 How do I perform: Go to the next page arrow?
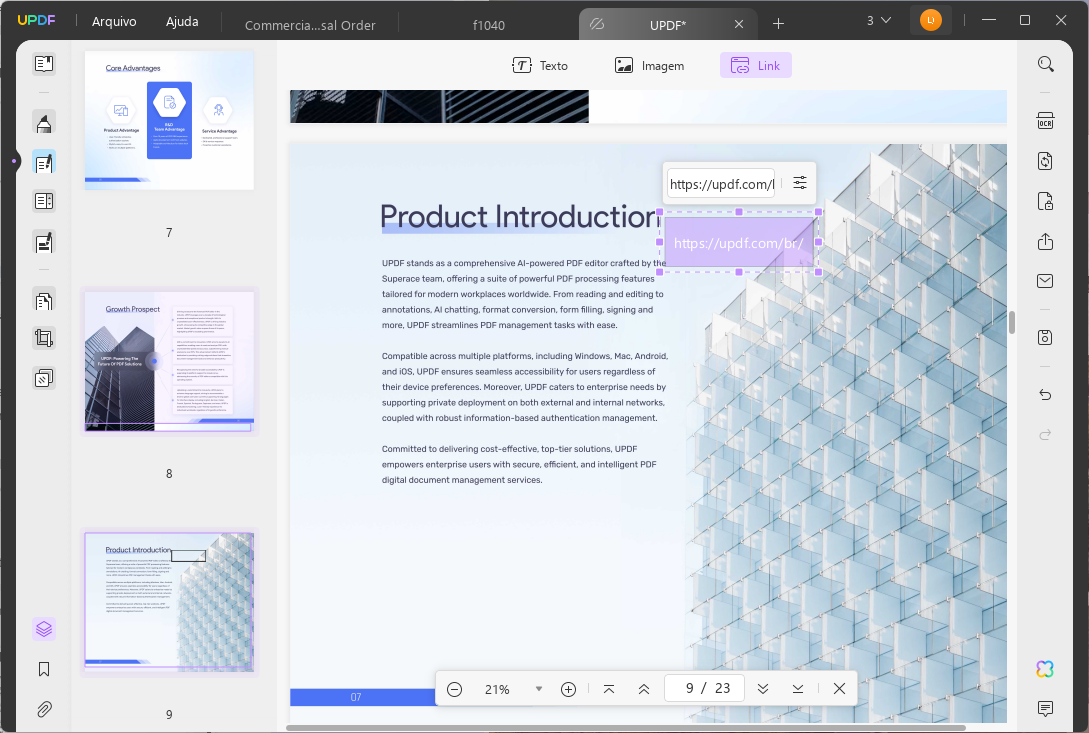click(763, 689)
